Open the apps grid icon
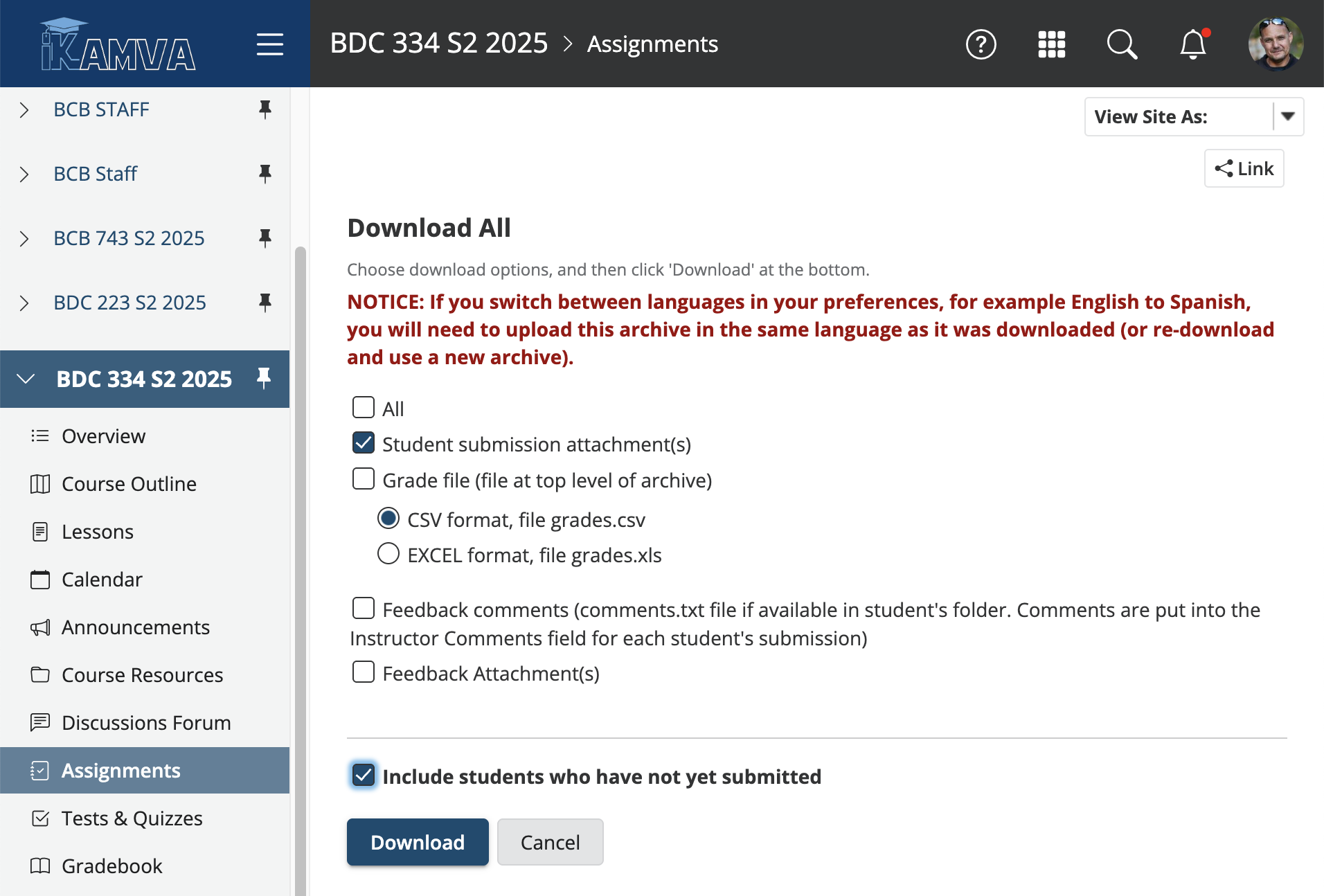Screen dimensions: 1324x896 pos(1051,45)
